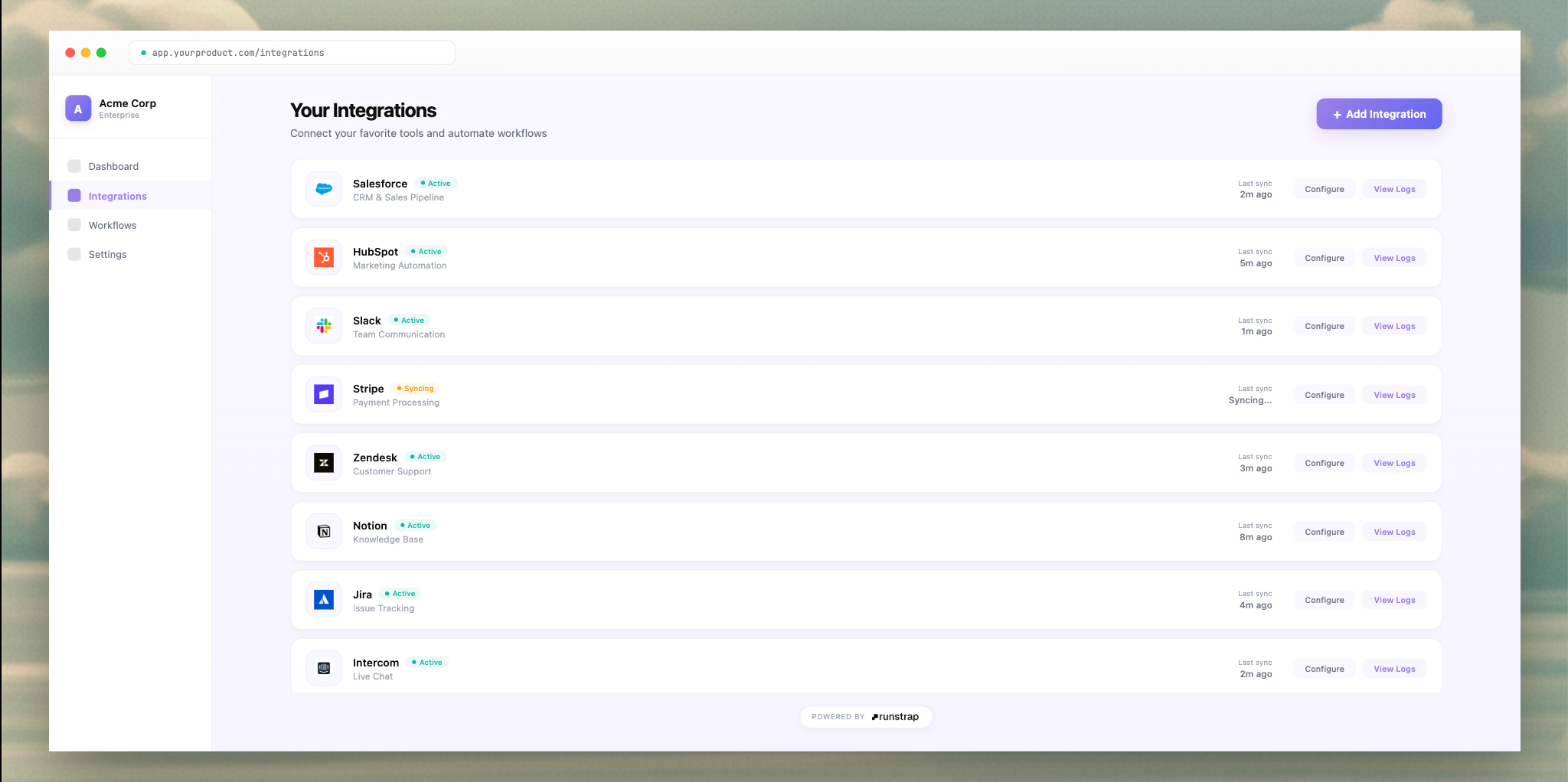Switch to the Workflows section
The image size is (1568, 782).
click(112, 225)
